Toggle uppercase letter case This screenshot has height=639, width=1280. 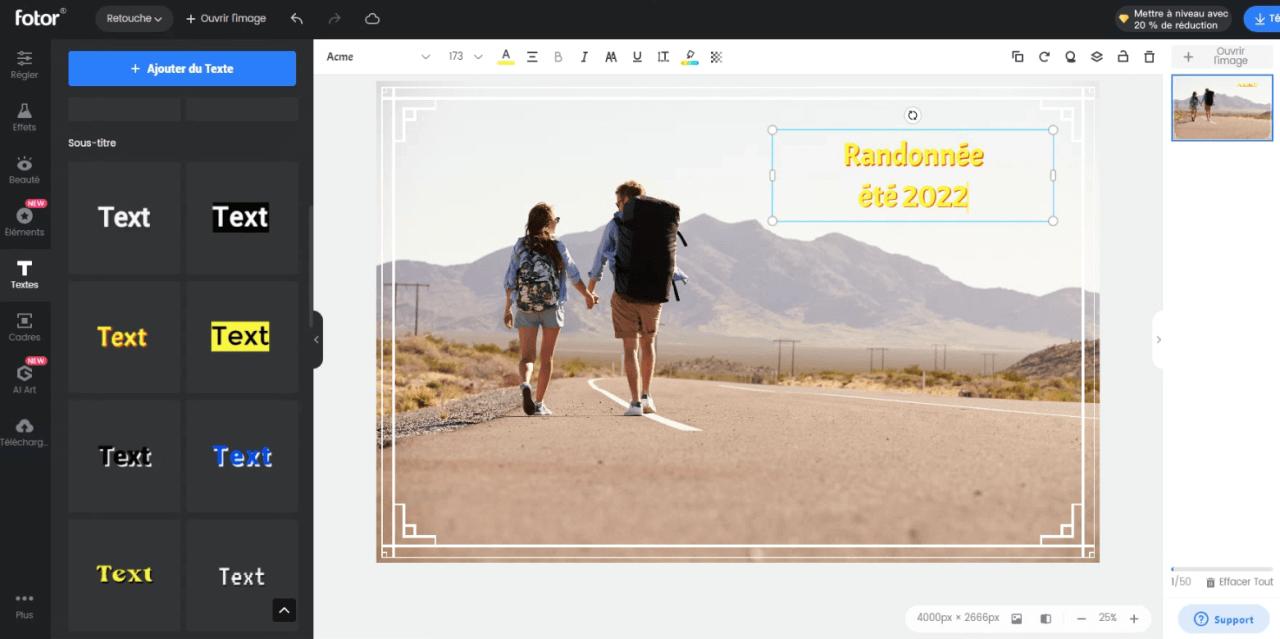[x=611, y=57]
